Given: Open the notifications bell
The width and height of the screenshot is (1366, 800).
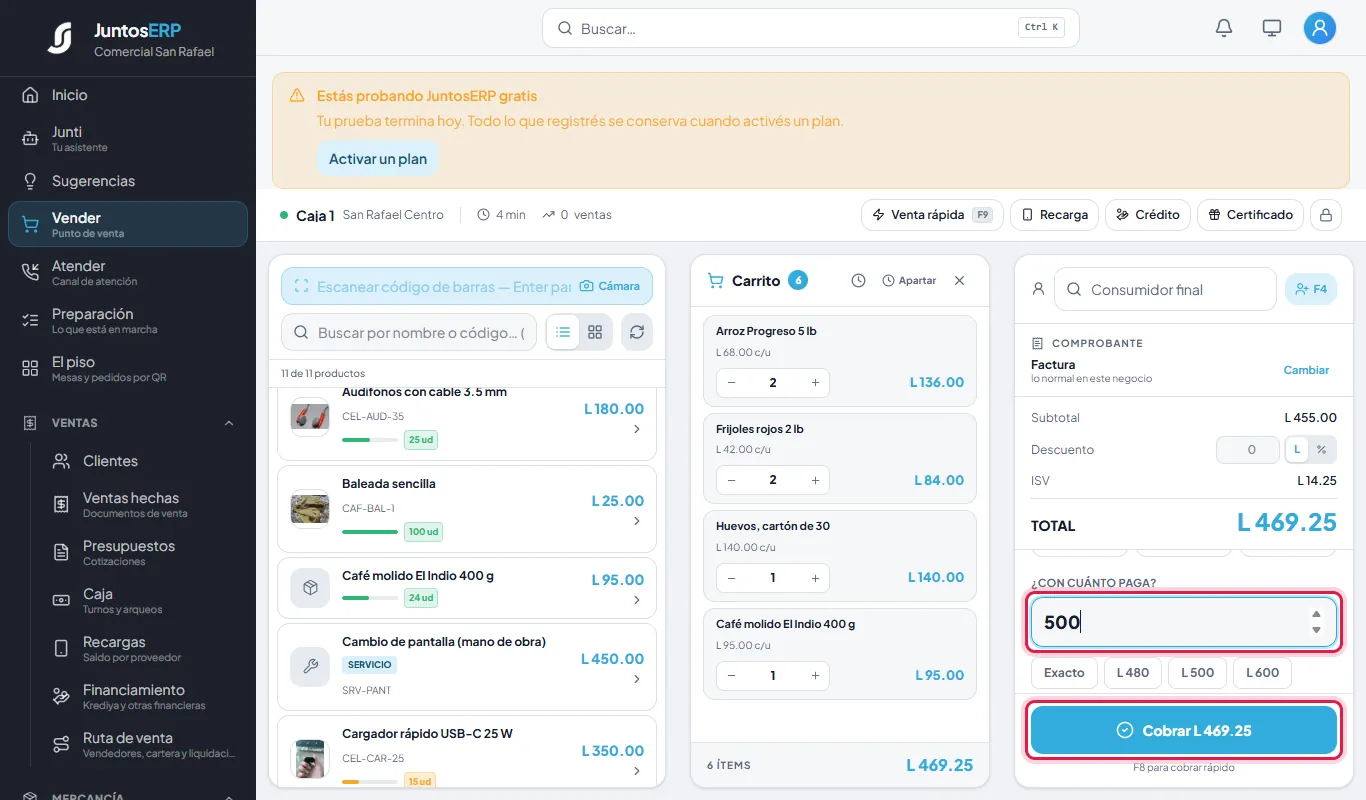Looking at the screenshot, I should pos(1223,28).
